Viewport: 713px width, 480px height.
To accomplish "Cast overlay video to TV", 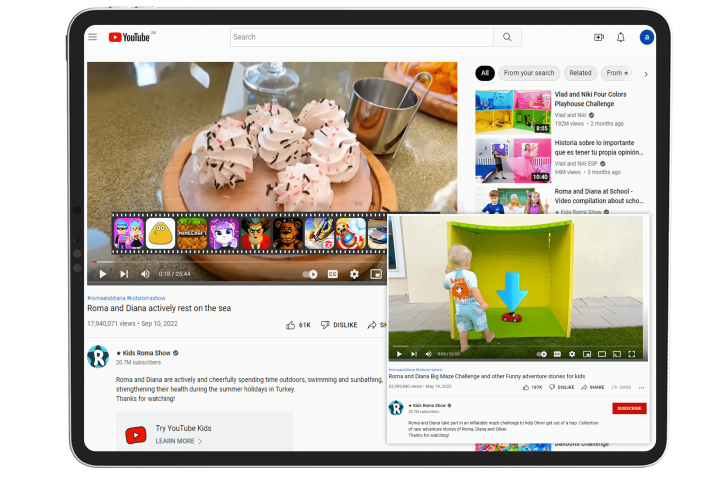I will [617, 354].
